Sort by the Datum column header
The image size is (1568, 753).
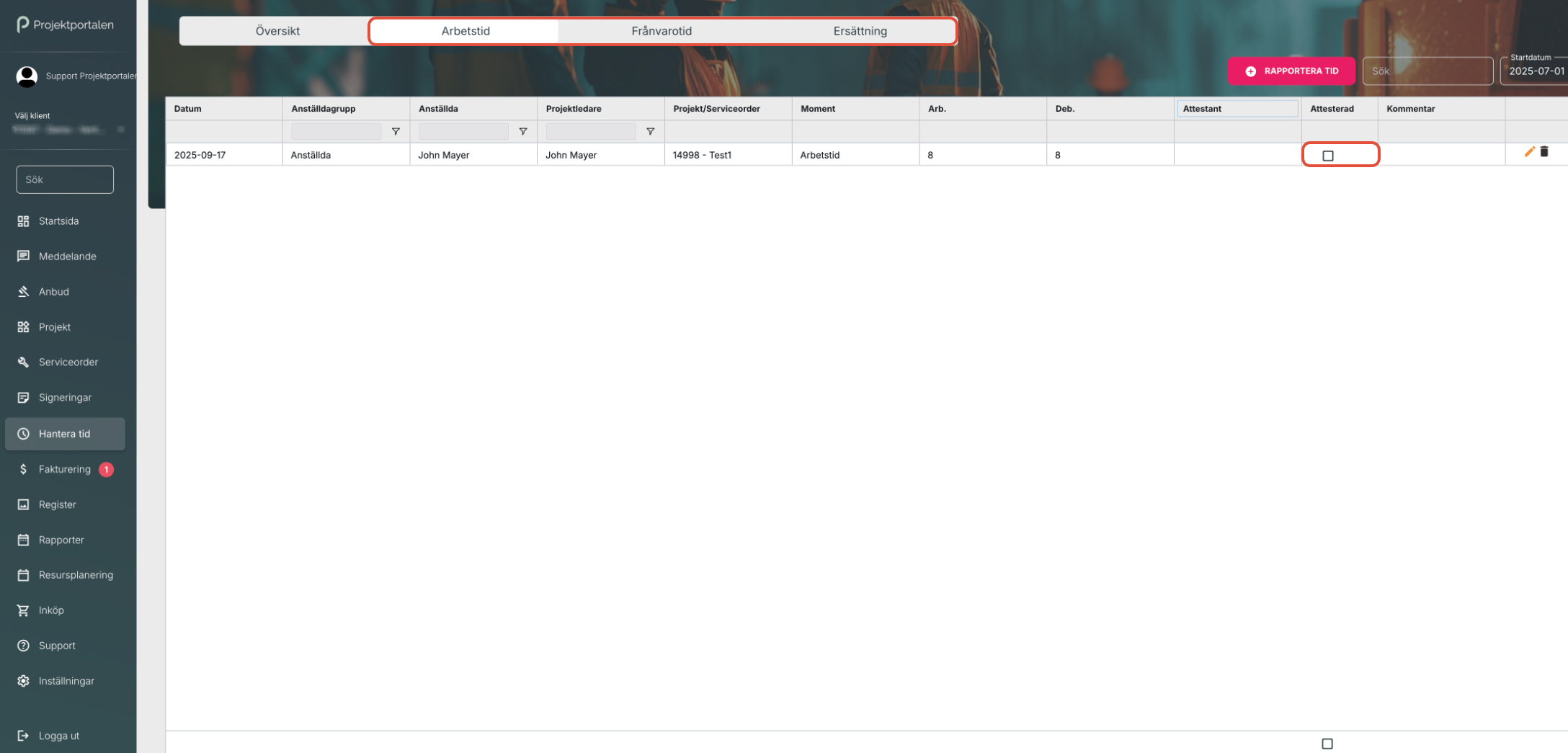[x=224, y=109]
